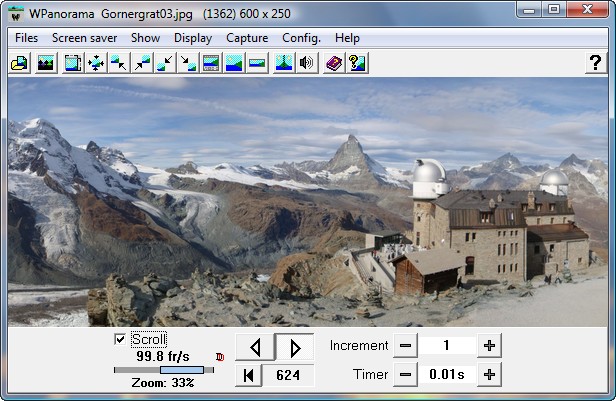This screenshot has width=616, height=401.
Task: Click the Timer label
Action: coord(370,375)
